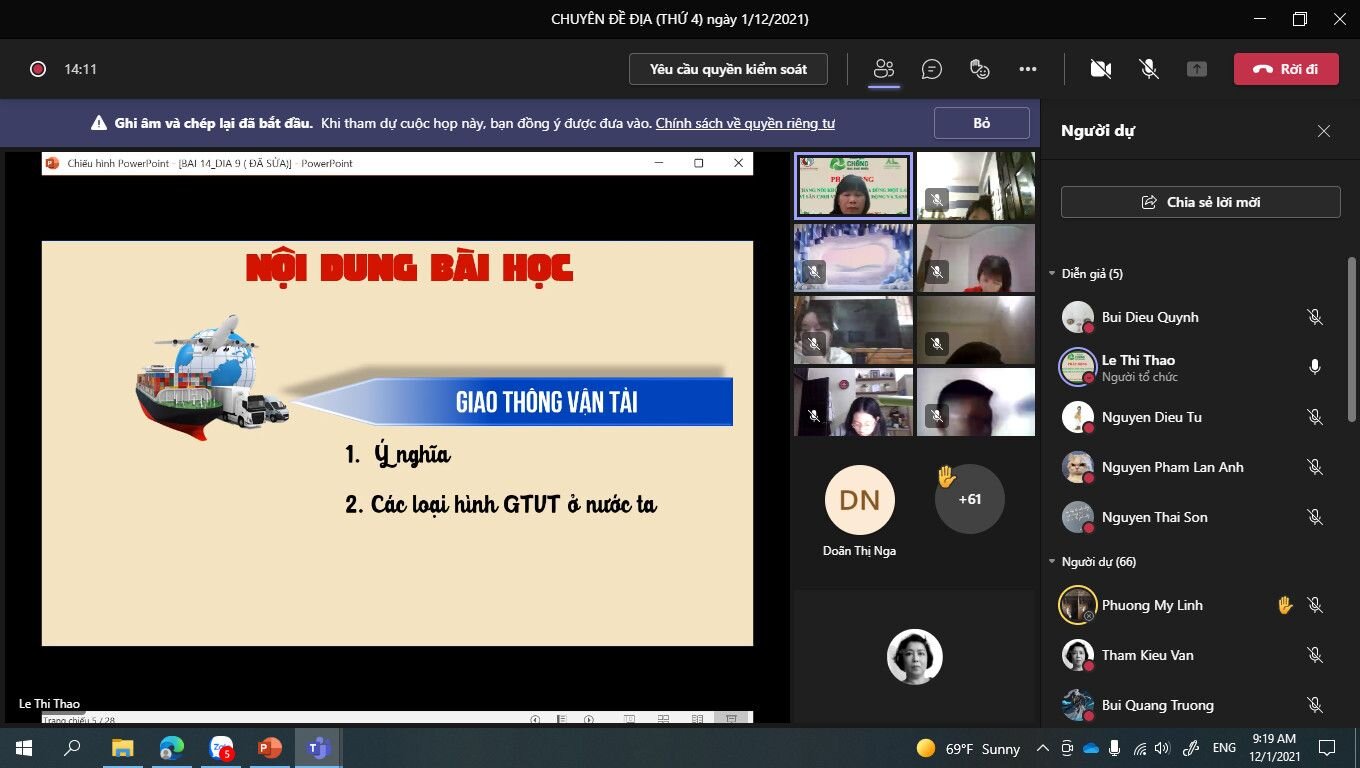Viewport: 1360px width, 768px height.
Task: Select the Normal view icon in PowerPoint
Action: coord(630,718)
